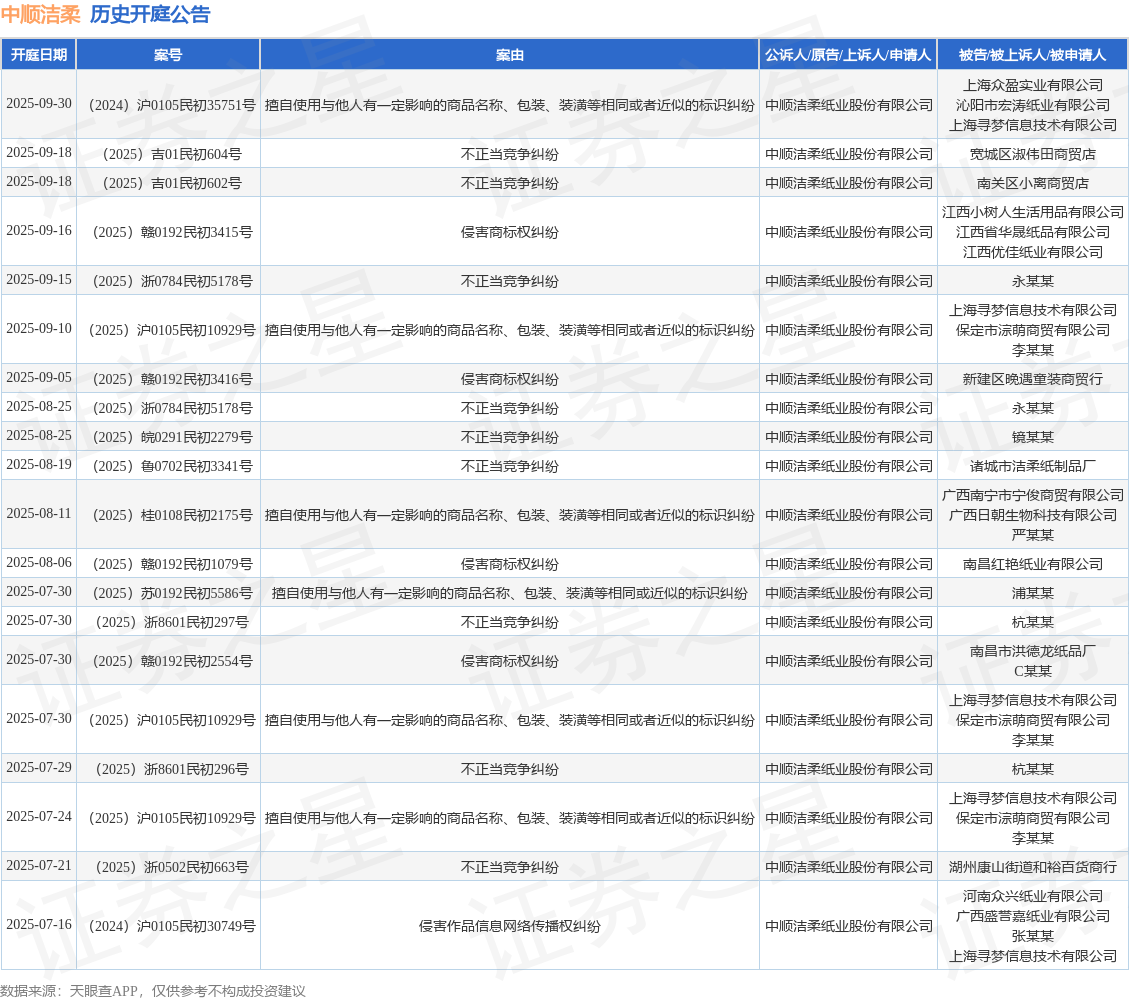The width and height of the screenshot is (1129, 1000).
Task: Select date cell 2025-07-24
Action: (x=39, y=816)
